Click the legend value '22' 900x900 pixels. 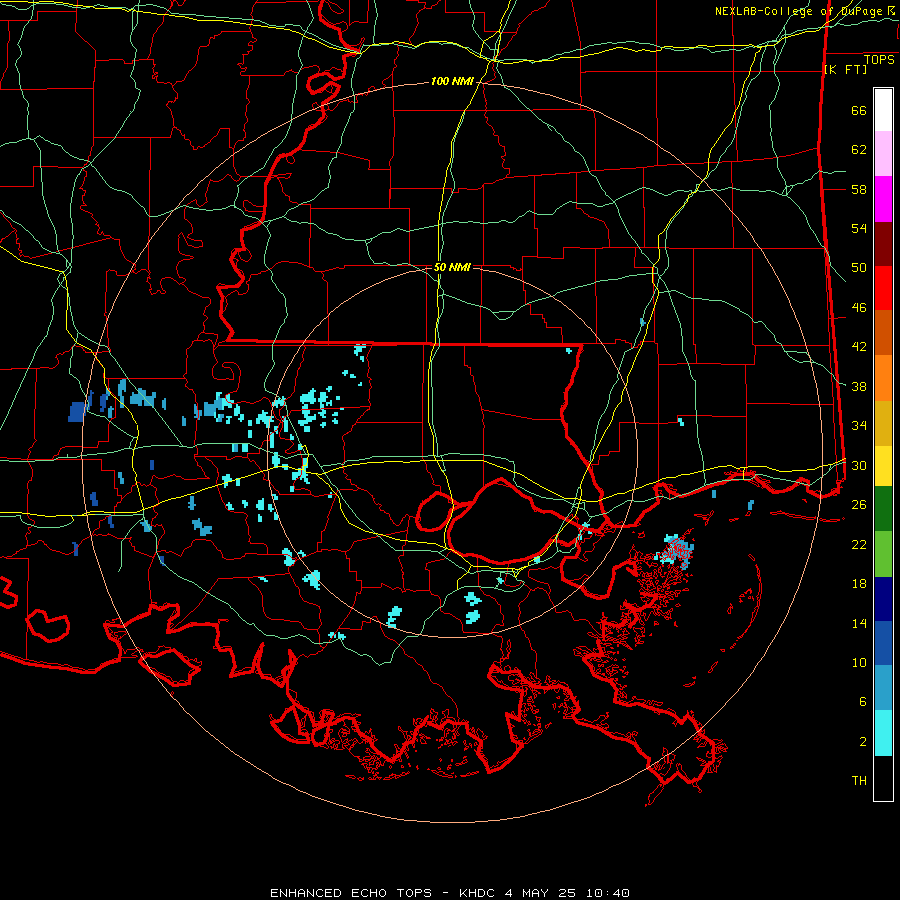859,544
